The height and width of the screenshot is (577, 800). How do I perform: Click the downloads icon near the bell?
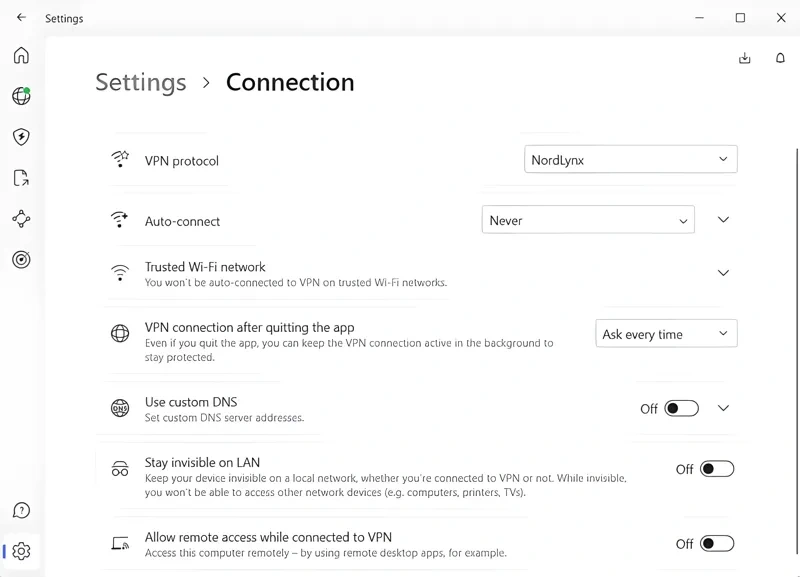pos(744,58)
